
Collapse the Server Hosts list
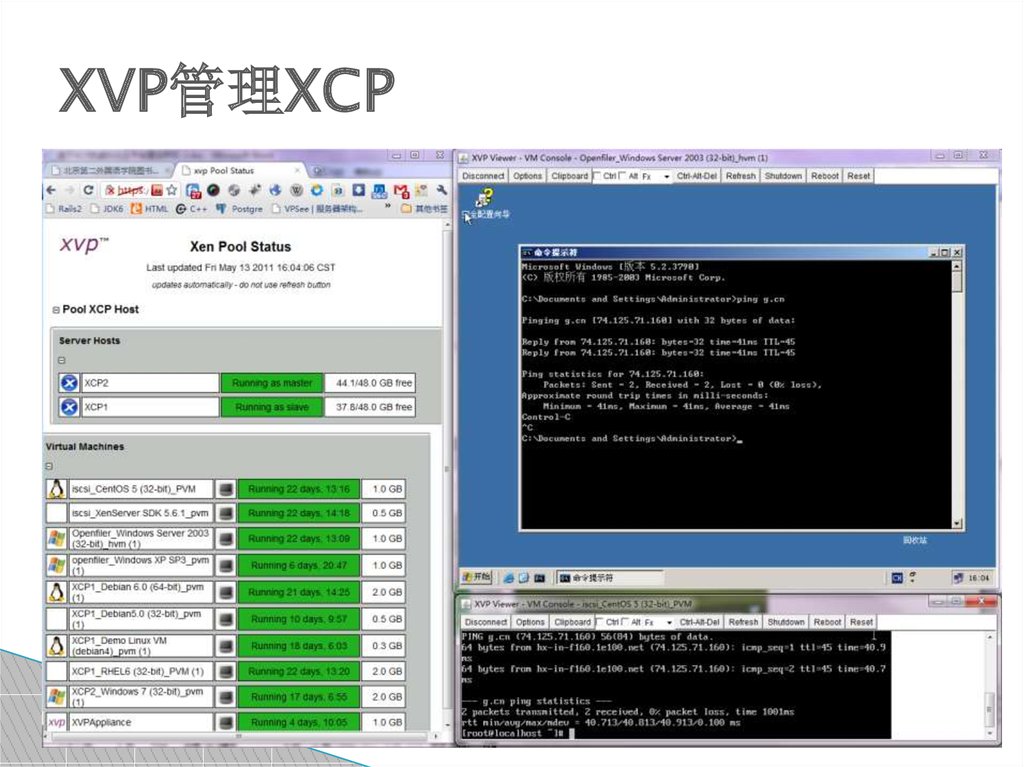[61, 360]
